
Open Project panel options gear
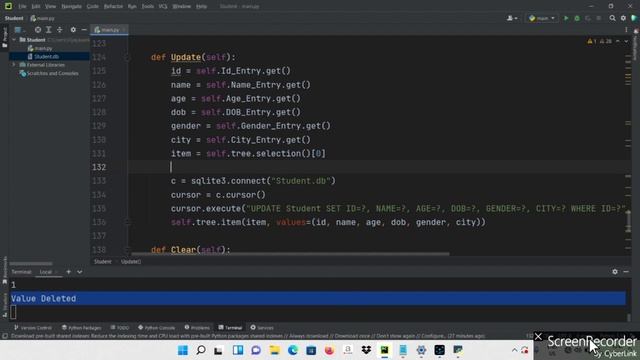point(73,30)
